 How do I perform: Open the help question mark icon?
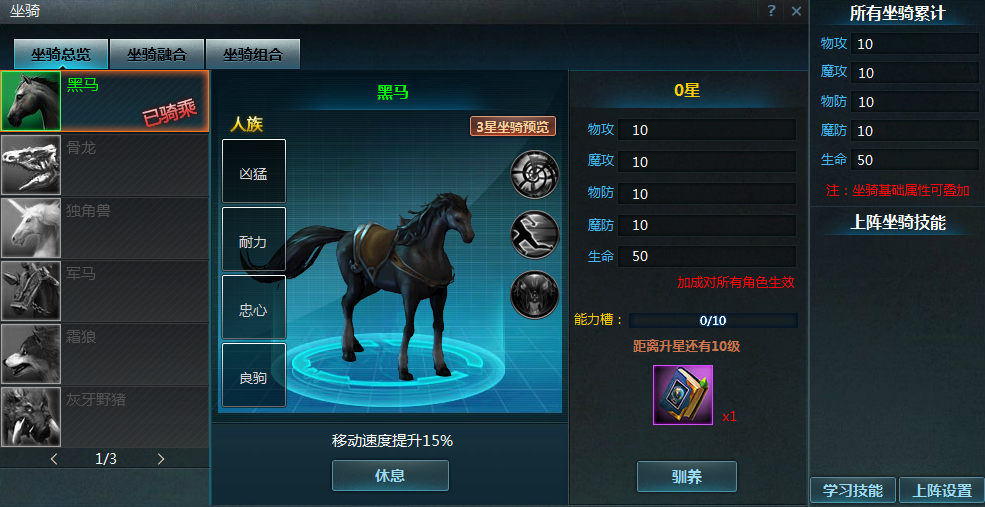[771, 11]
